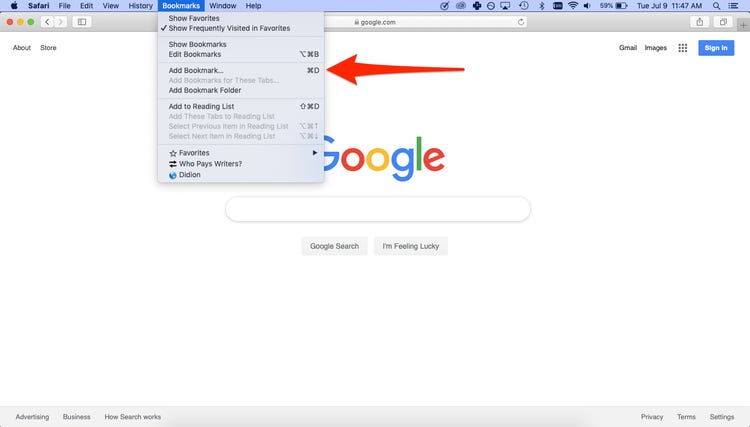
Task: Go forward with Safari forward arrow
Action: click(60, 22)
